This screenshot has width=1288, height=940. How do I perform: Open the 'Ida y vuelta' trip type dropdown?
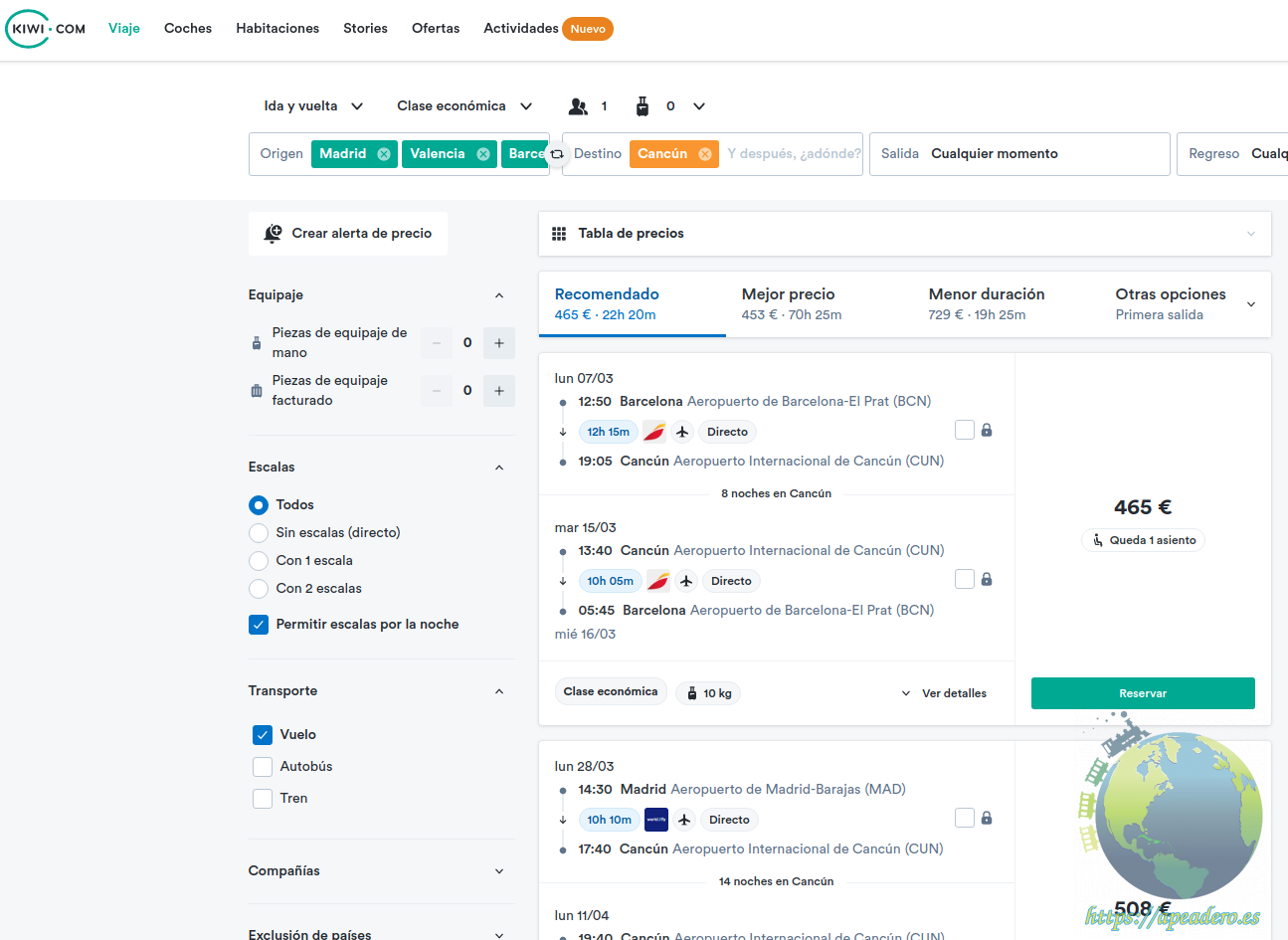pos(313,106)
